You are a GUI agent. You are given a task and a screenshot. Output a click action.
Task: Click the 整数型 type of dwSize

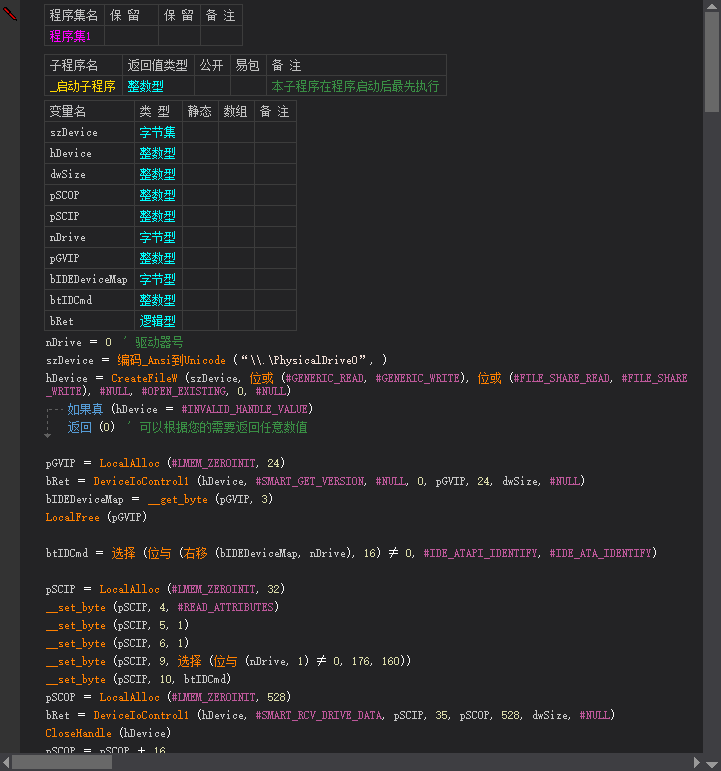[158, 174]
